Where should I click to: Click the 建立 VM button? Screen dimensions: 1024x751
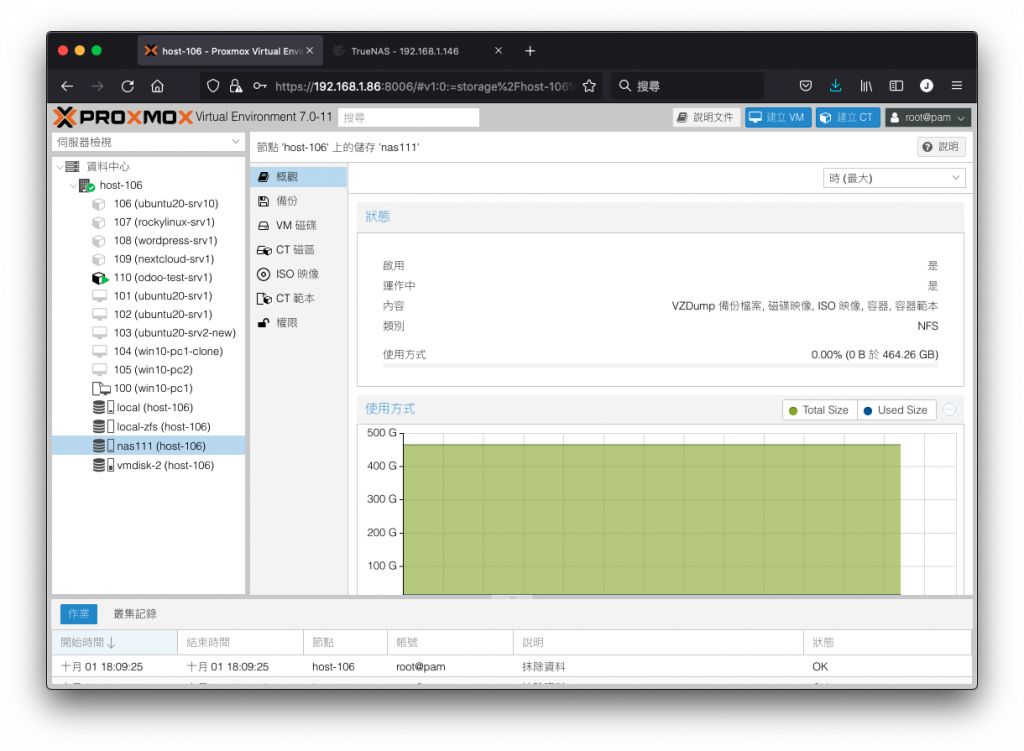[778, 118]
